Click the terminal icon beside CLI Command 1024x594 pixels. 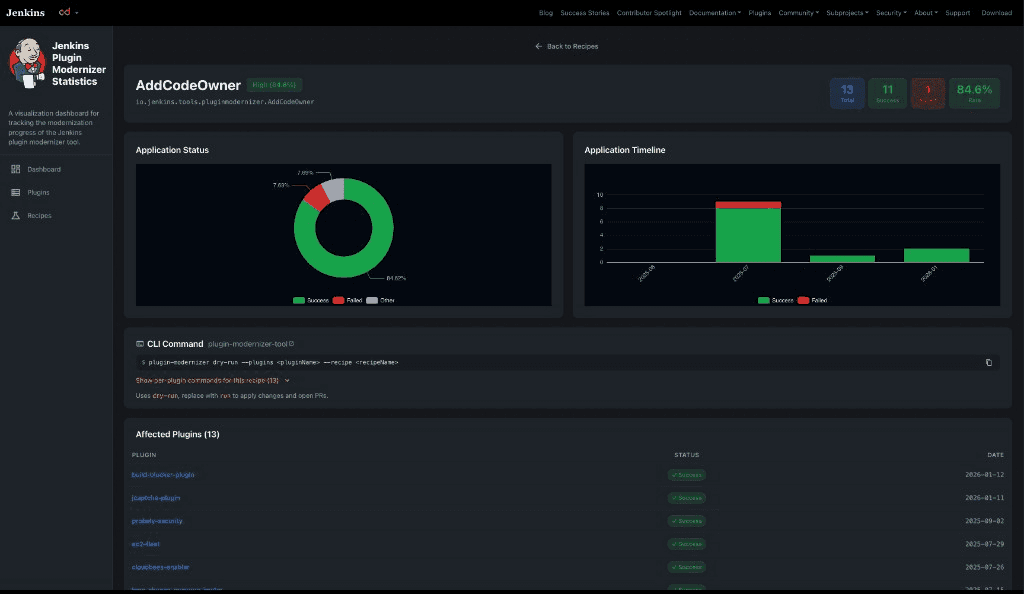point(140,344)
